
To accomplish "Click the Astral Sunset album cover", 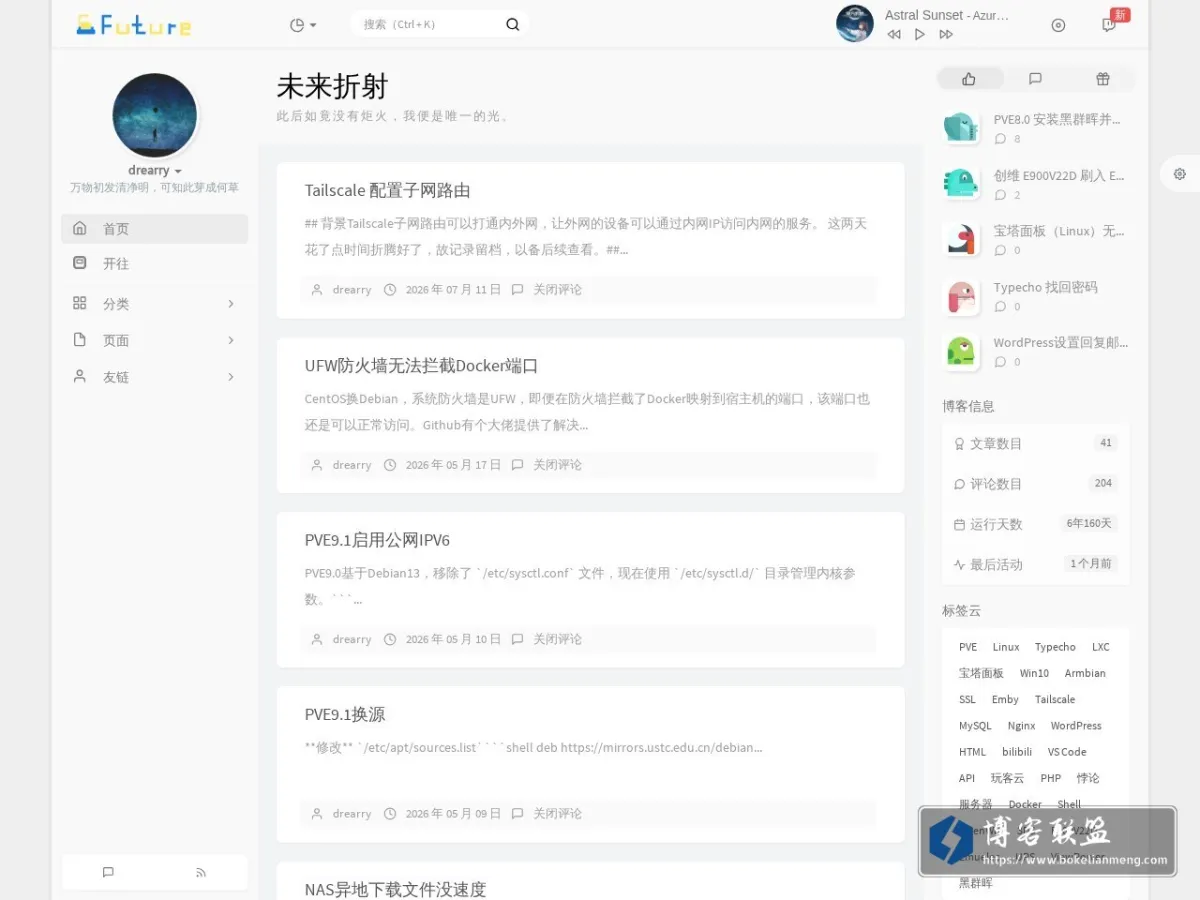I will (855, 24).
